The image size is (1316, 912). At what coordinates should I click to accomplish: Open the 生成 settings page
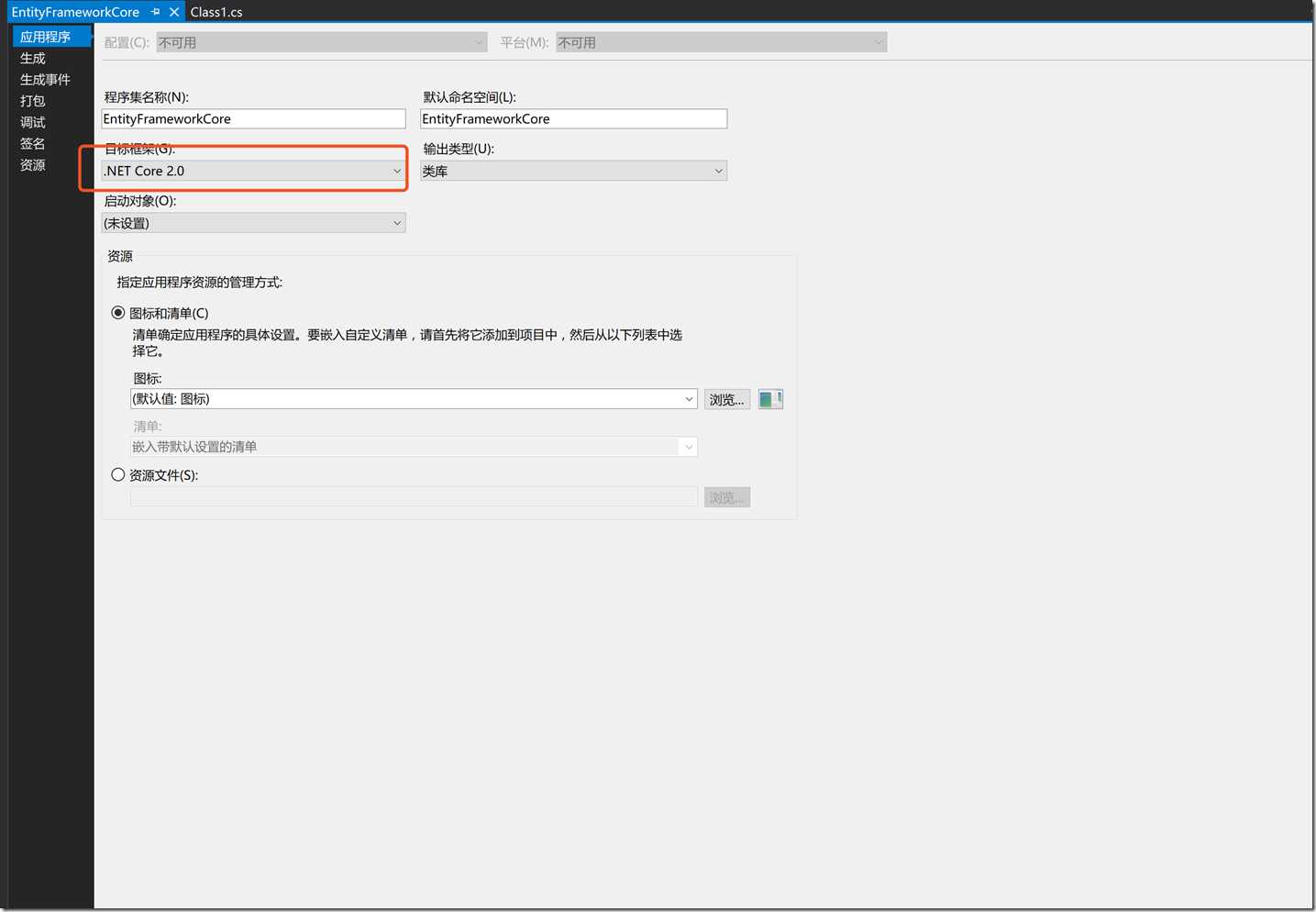pos(33,58)
